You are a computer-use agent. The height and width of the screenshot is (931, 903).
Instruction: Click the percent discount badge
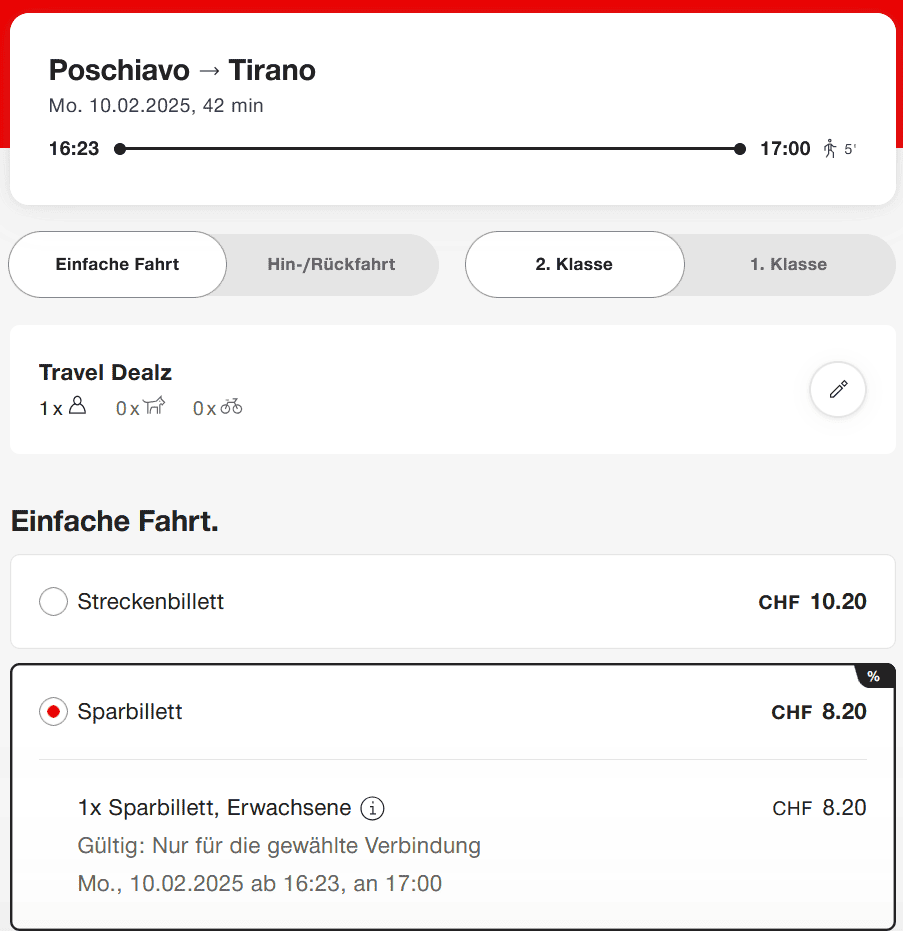pyautogui.click(x=873, y=677)
